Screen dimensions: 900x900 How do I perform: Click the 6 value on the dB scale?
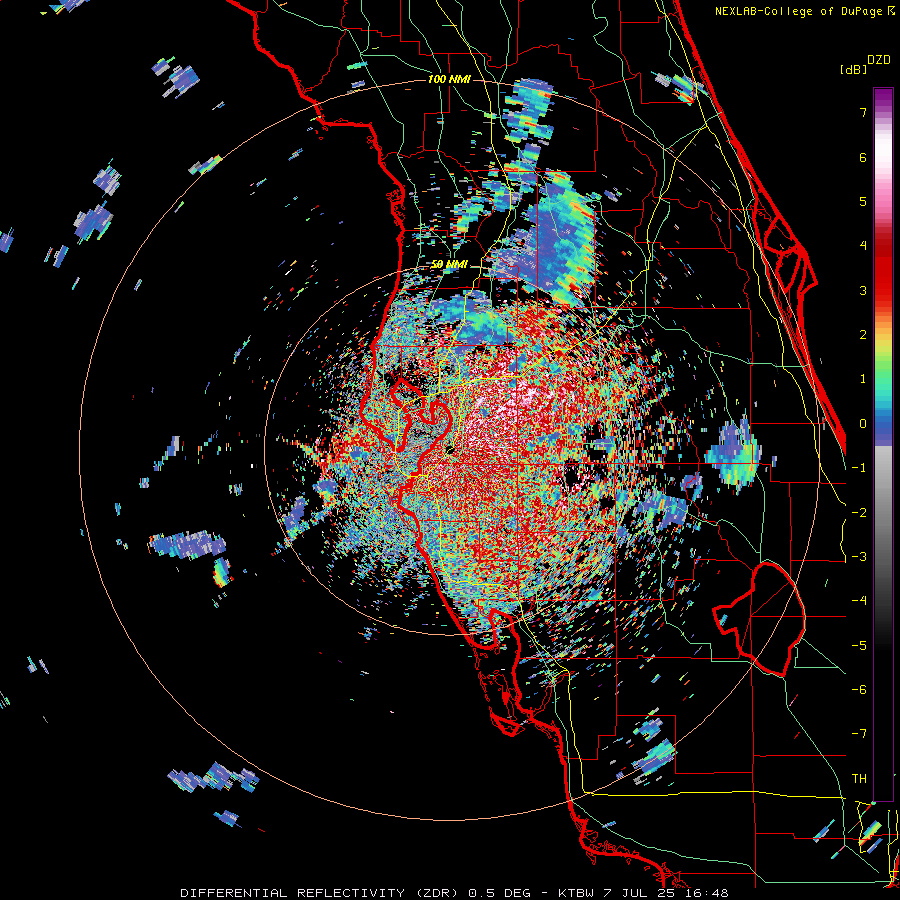click(863, 157)
